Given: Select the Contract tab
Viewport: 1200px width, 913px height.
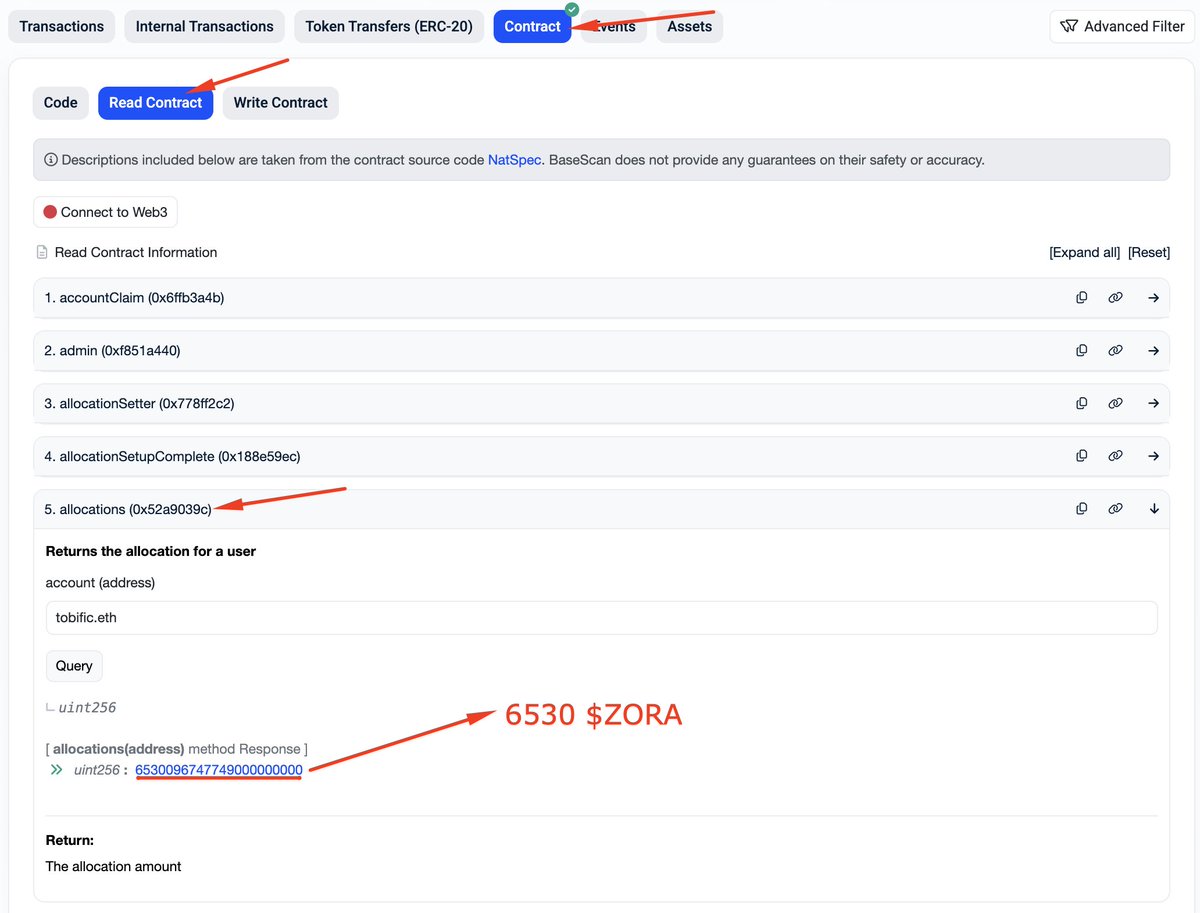Looking at the screenshot, I should click(532, 27).
